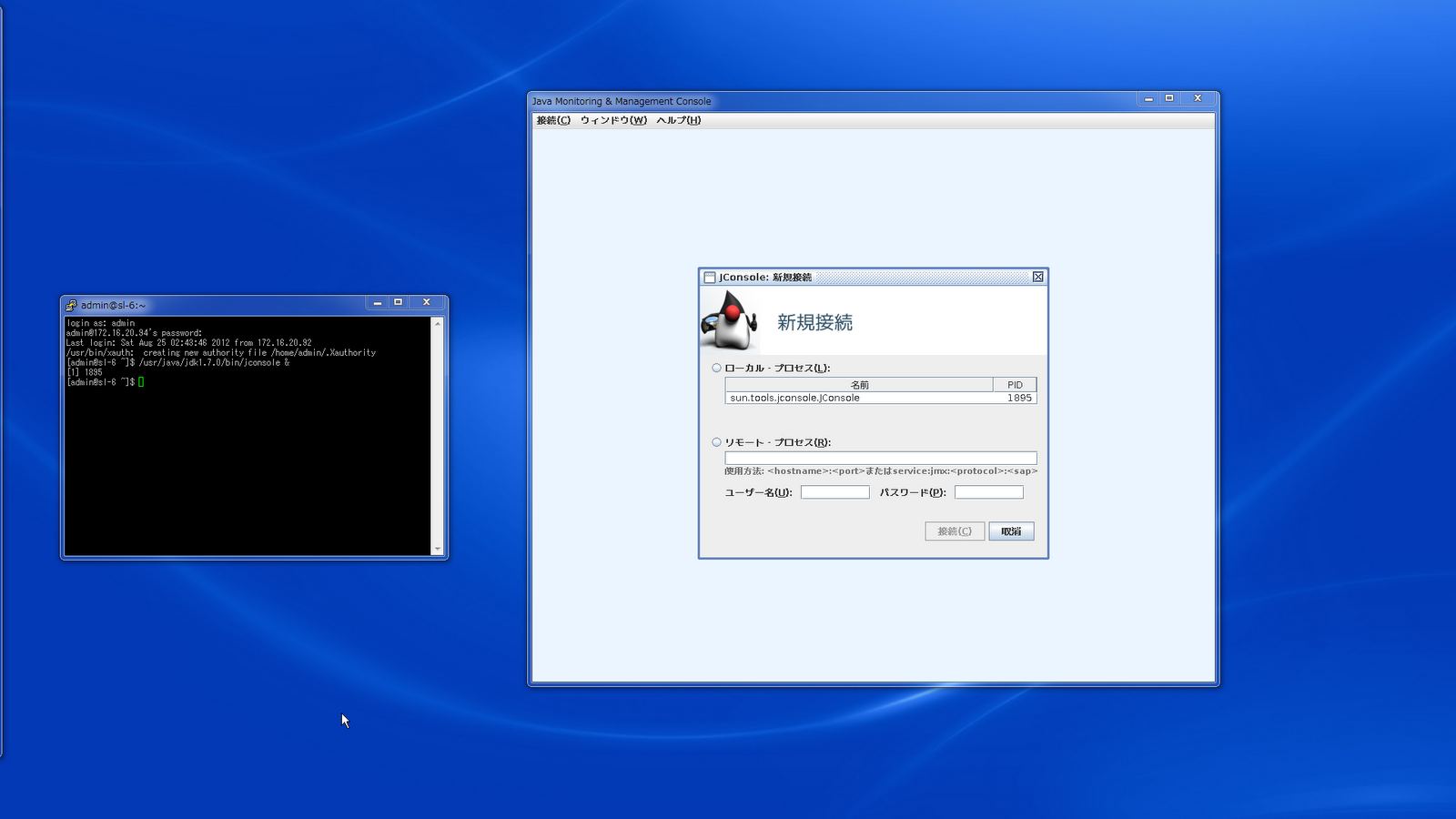Select the リモート・プロセス radio button
Viewport: 1456px width, 819px height.
tap(716, 442)
